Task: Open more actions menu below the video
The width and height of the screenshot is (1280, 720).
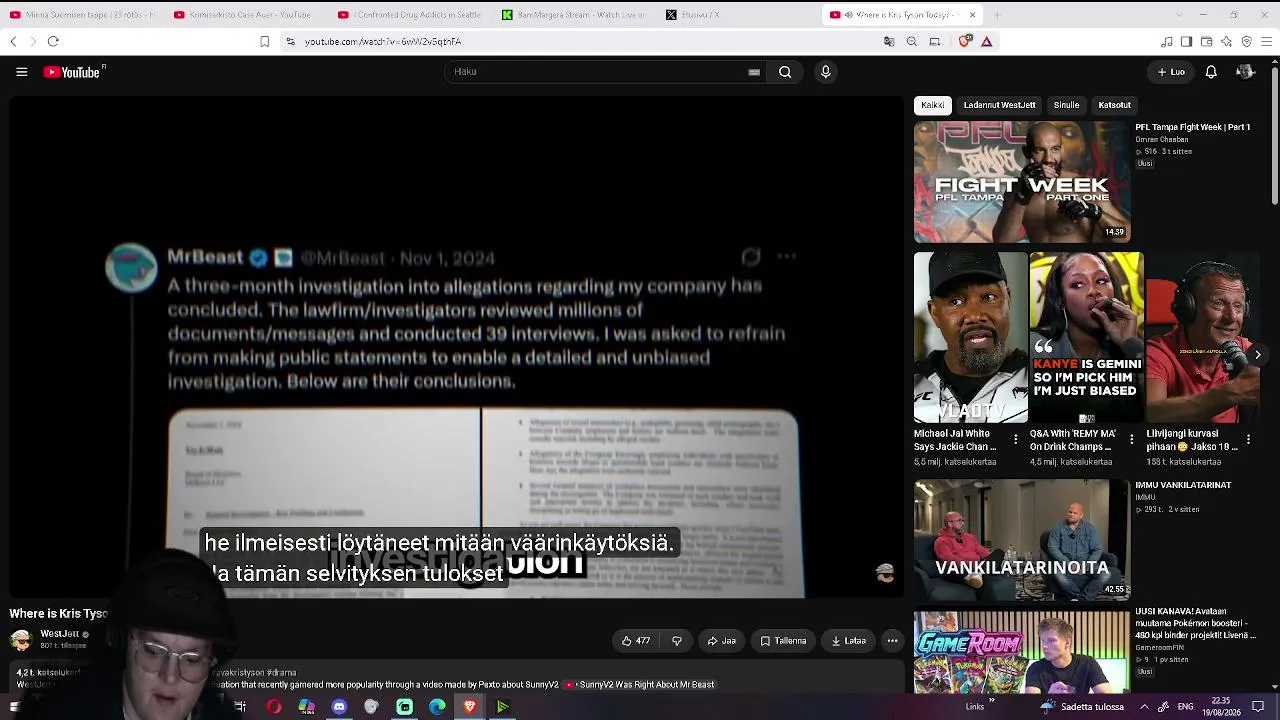Action: [x=892, y=641]
